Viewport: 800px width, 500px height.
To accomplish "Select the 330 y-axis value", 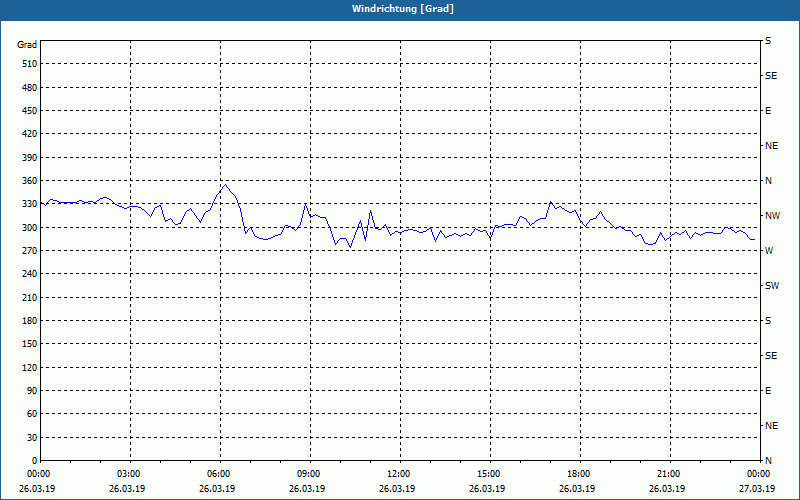I will (30, 204).
